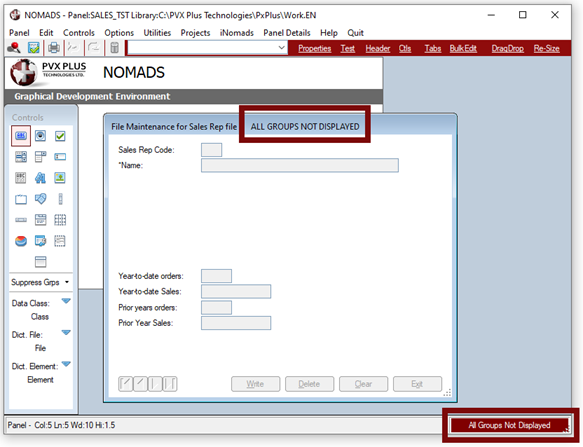Select the radio button control tool

point(40,136)
